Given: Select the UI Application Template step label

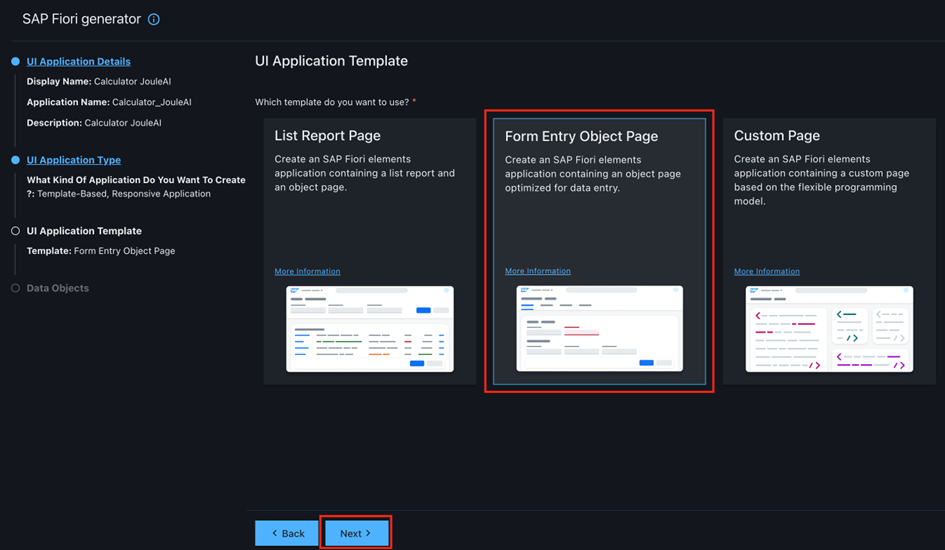Looking at the screenshot, I should tap(84, 231).
